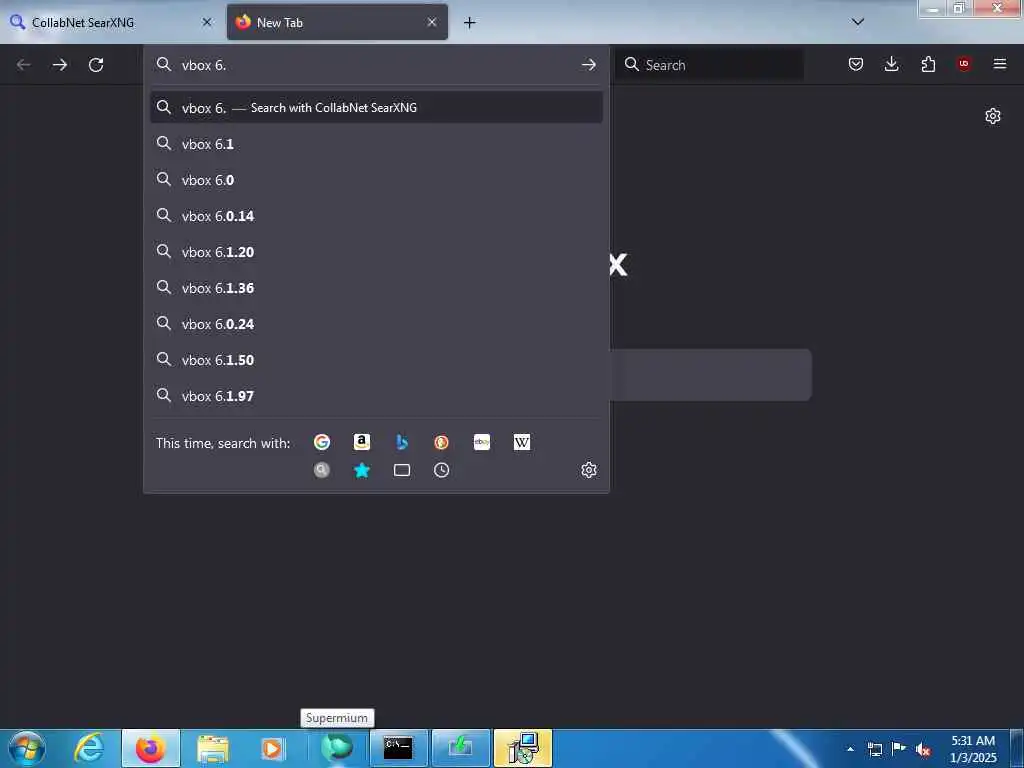Search history using the clock icon

coord(441,470)
